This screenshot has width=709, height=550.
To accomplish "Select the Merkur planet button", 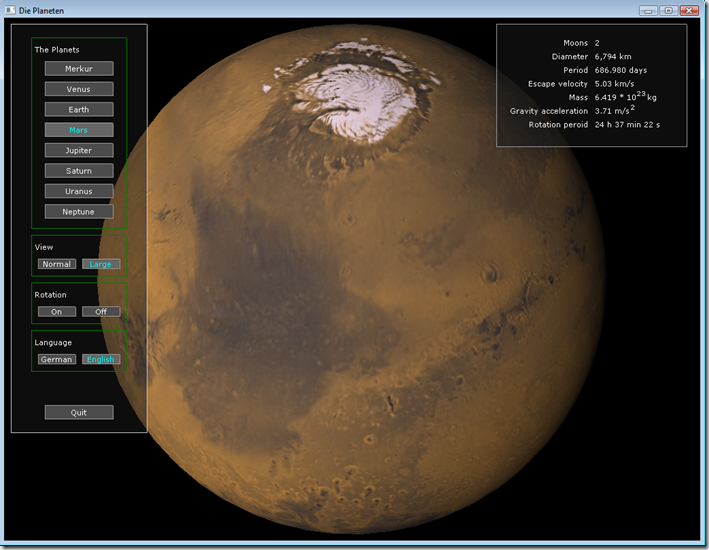I will point(79,69).
